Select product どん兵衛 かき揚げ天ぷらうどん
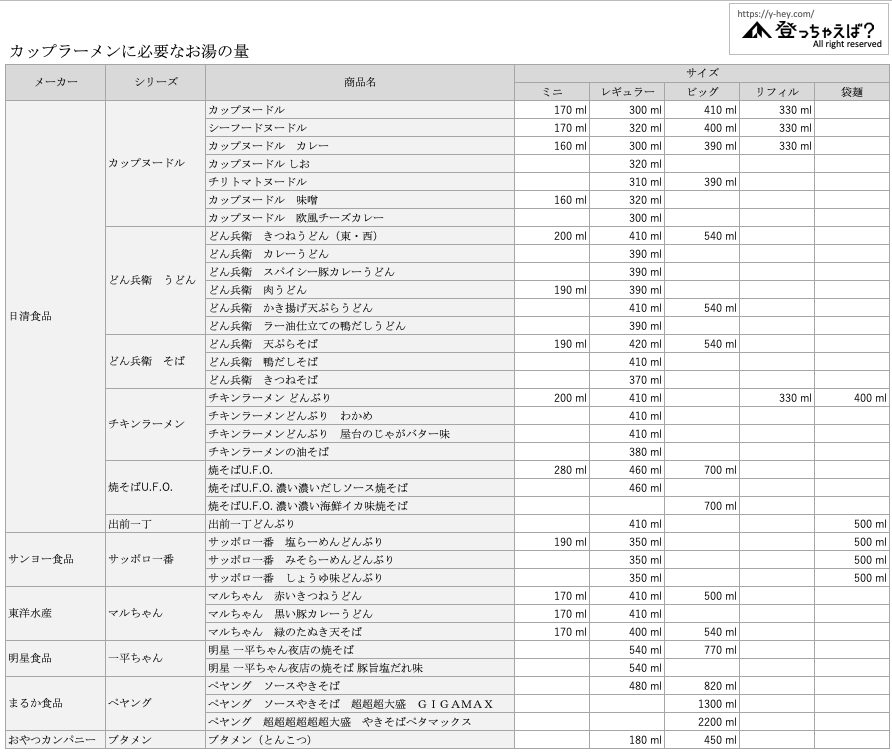Screen dimensions: 892x756 (360, 308)
